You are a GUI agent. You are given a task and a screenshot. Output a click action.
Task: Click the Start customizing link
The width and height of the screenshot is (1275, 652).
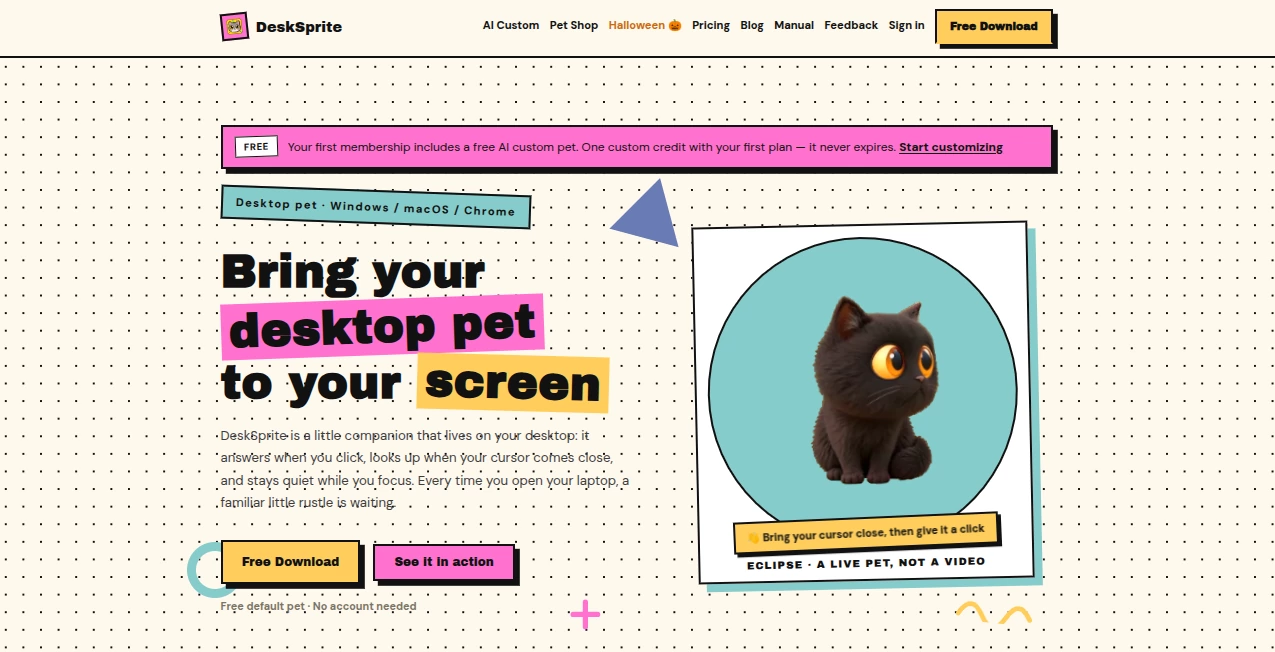point(951,147)
